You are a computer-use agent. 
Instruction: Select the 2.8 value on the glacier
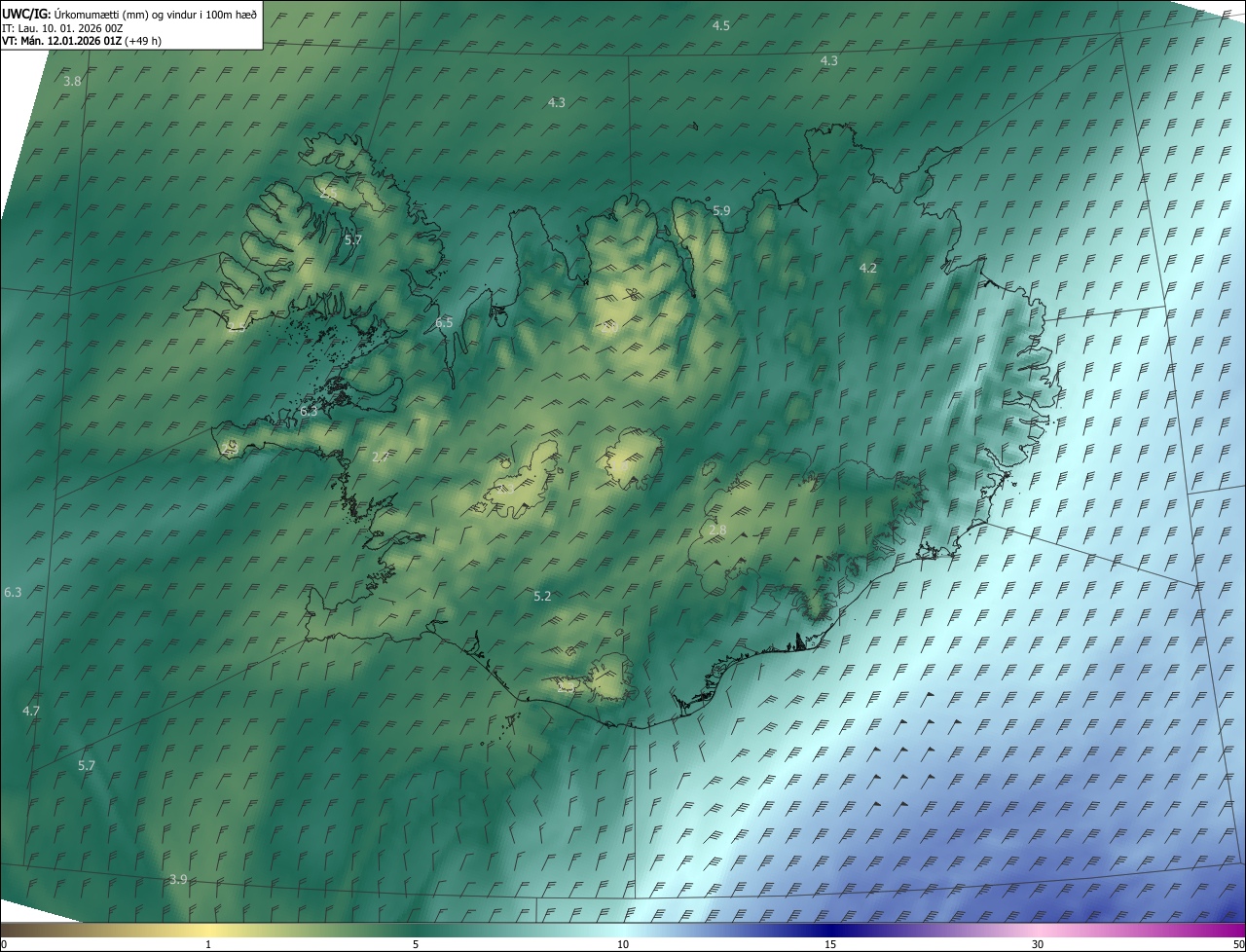(x=717, y=531)
